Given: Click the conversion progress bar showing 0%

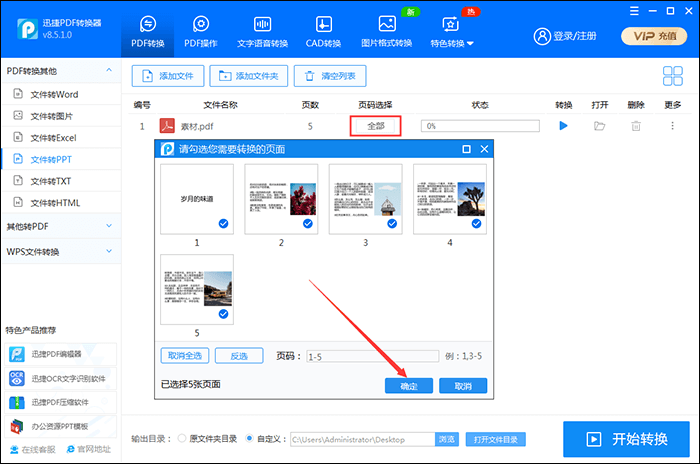Looking at the screenshot, I should click(x=480, y=126).
